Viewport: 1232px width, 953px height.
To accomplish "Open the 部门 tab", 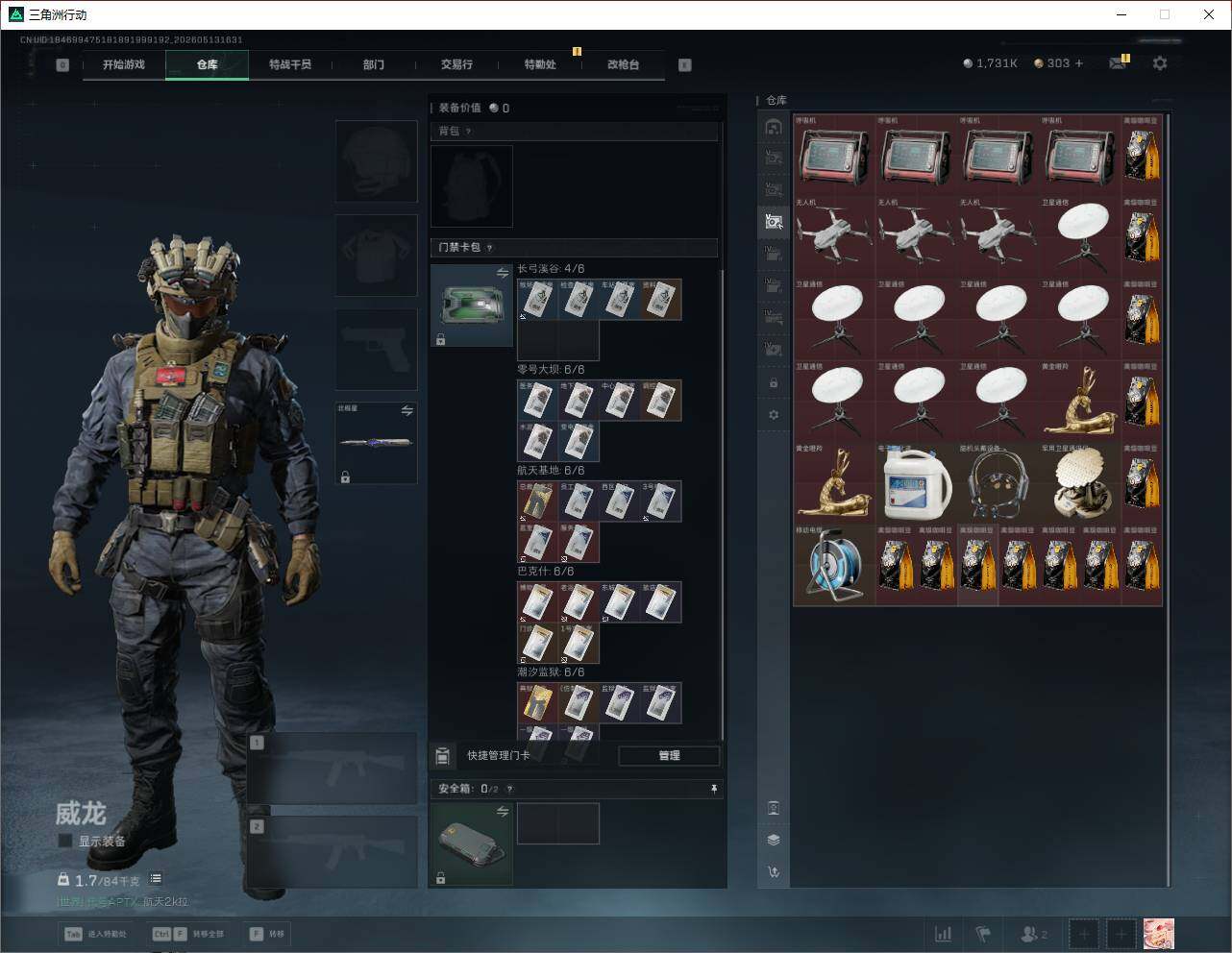I will click(x=374, y=64).
